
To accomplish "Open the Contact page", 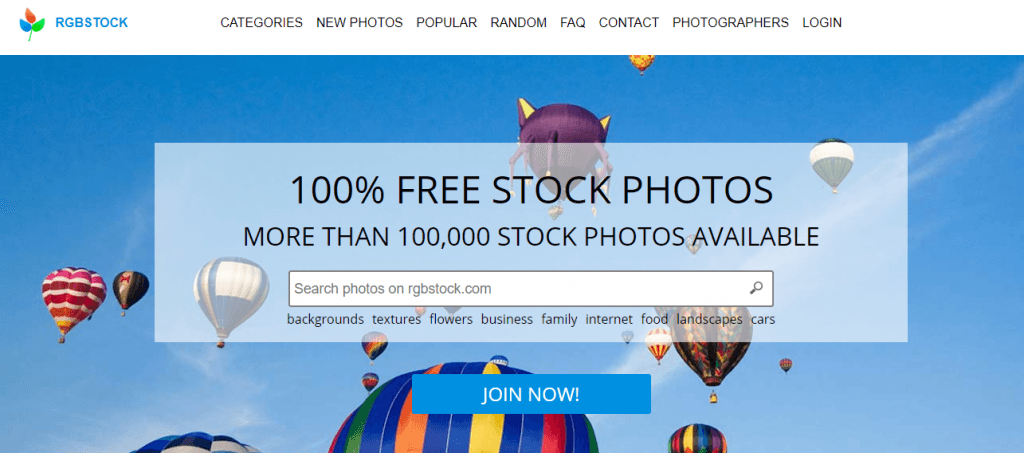I will [x=629, y=23].
